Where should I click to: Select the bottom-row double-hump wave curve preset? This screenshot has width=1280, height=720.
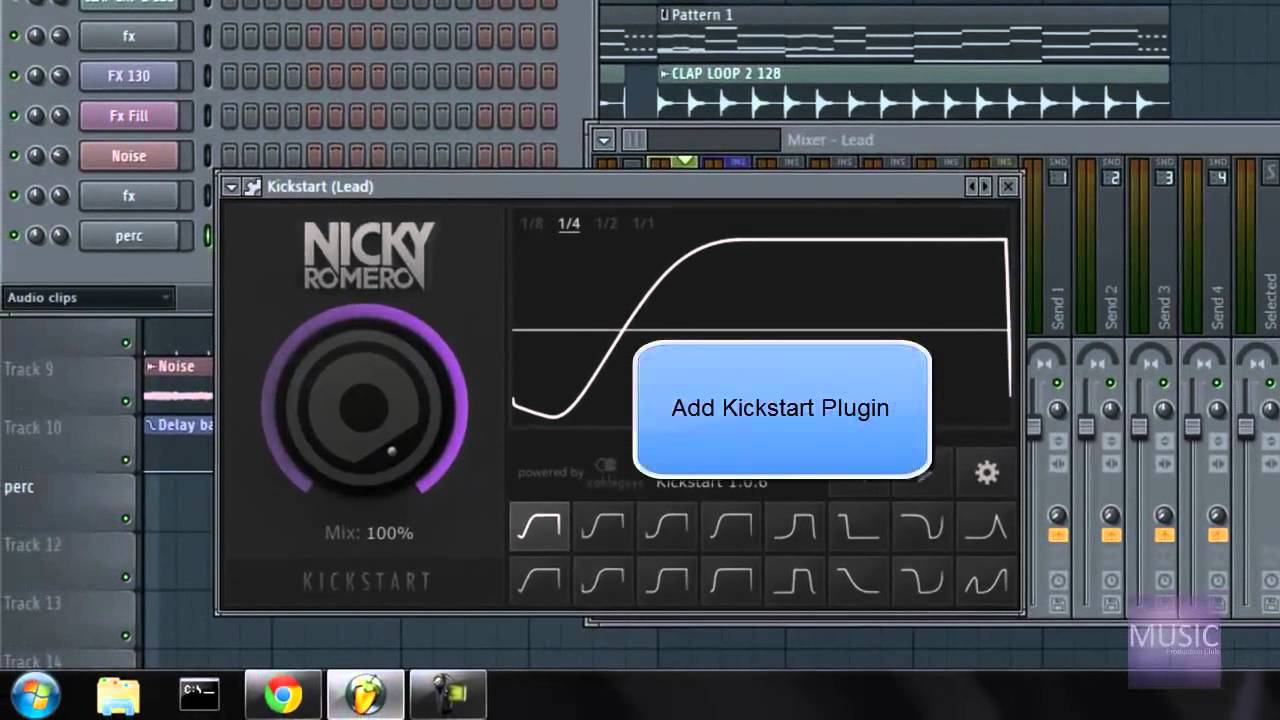[986, 580]
